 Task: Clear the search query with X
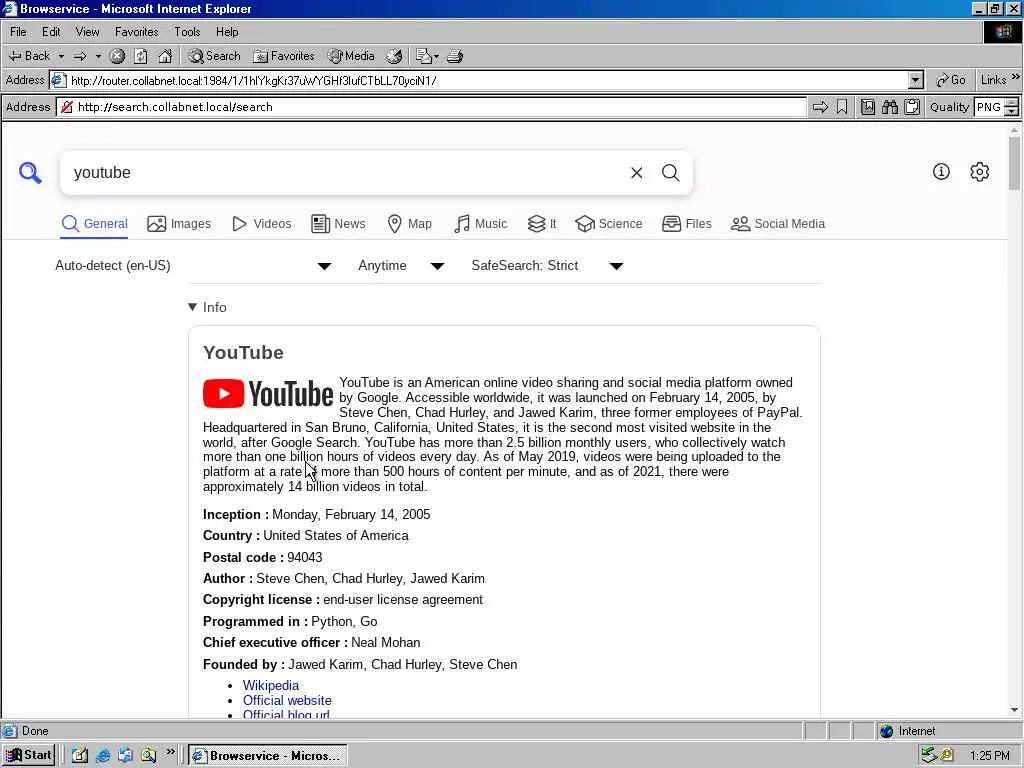[x=637, y=172]
